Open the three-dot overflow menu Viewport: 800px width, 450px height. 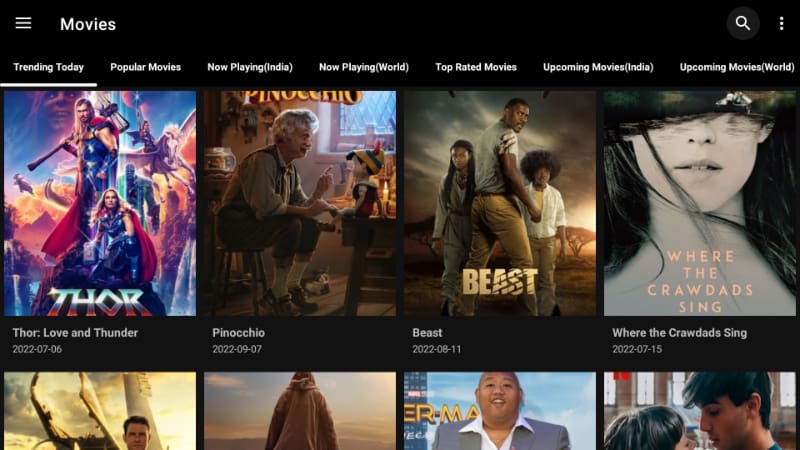[x=781, y=23]
